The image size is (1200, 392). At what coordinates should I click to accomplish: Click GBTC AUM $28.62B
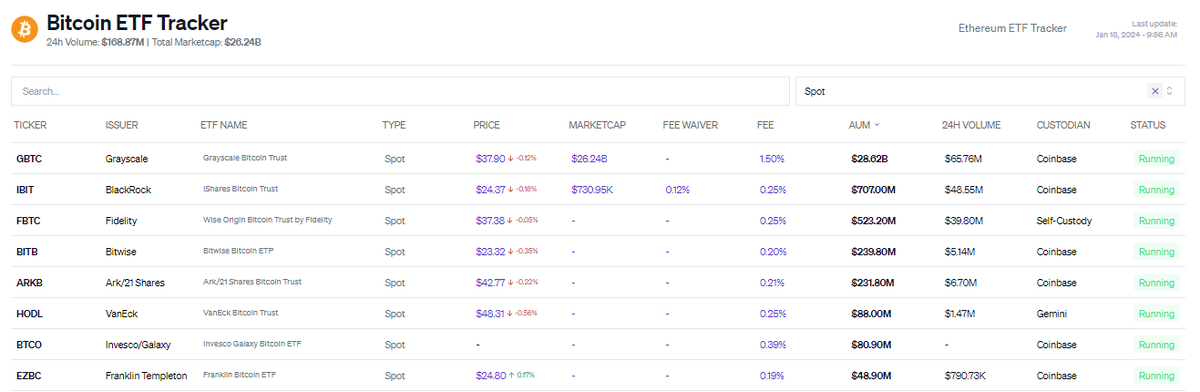tap(870, 159)
